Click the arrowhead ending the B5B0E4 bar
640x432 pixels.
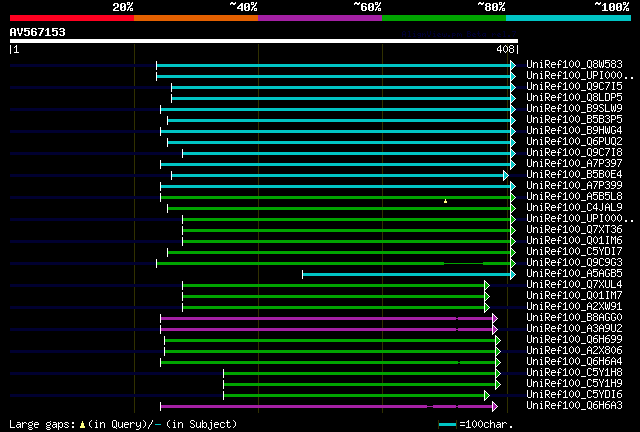[x=506, y=176]
